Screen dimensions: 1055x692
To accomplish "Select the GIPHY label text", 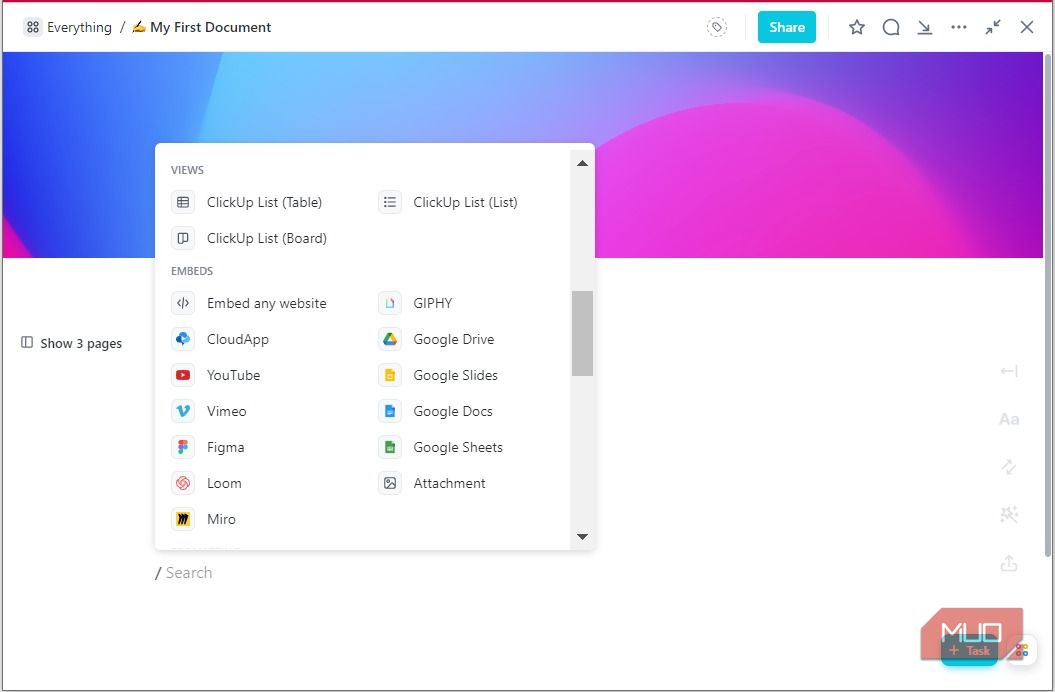I will coord(433,303).
